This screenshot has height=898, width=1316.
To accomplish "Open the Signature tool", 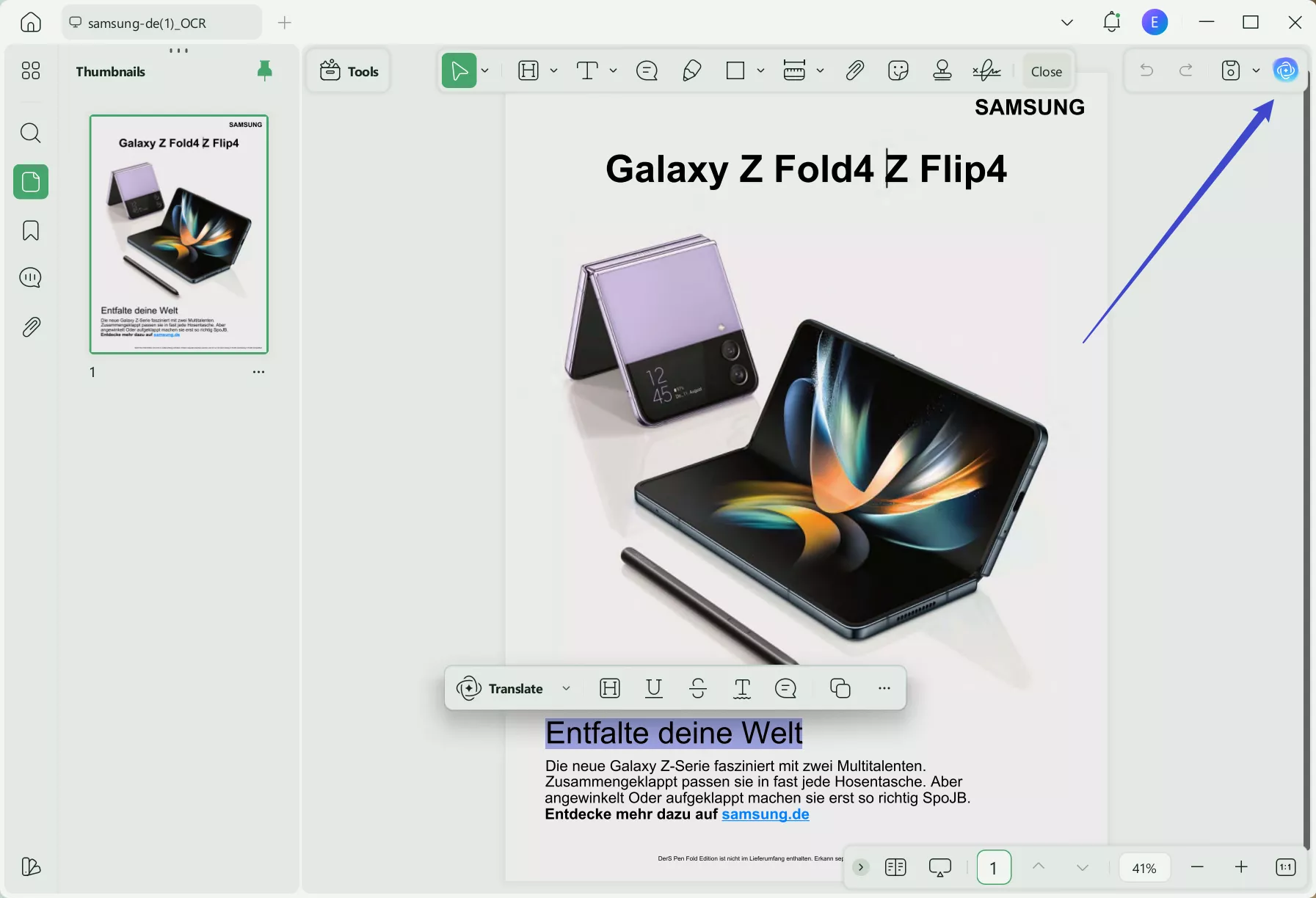I will coord(986,70).
